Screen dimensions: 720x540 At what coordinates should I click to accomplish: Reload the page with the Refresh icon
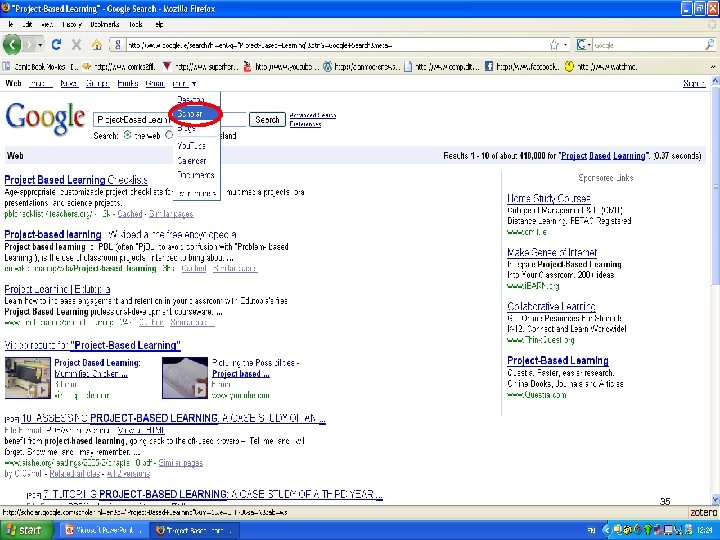(56, 45)
